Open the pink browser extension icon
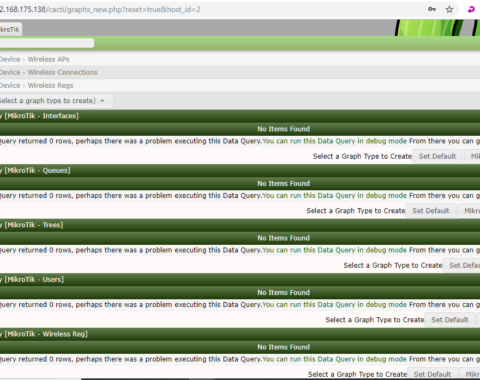The image size is (480, 380). coord(471,9)
